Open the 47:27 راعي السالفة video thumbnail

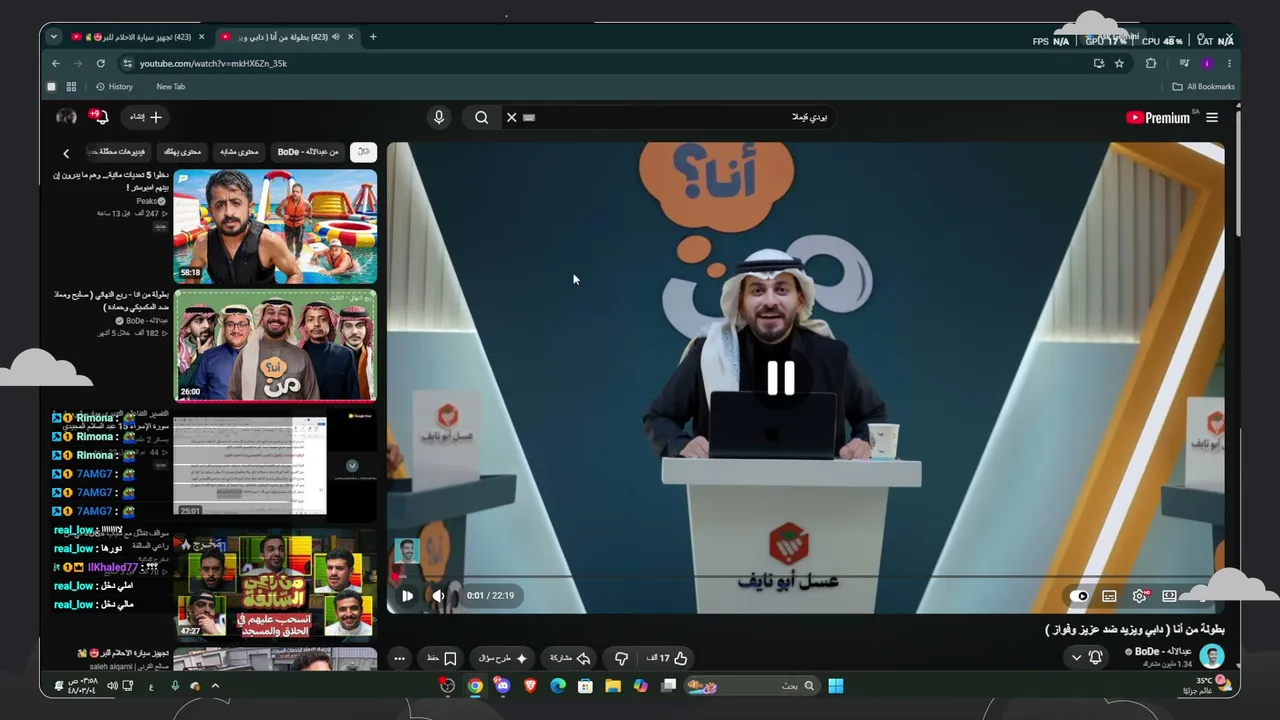click(x=275, y=585)
